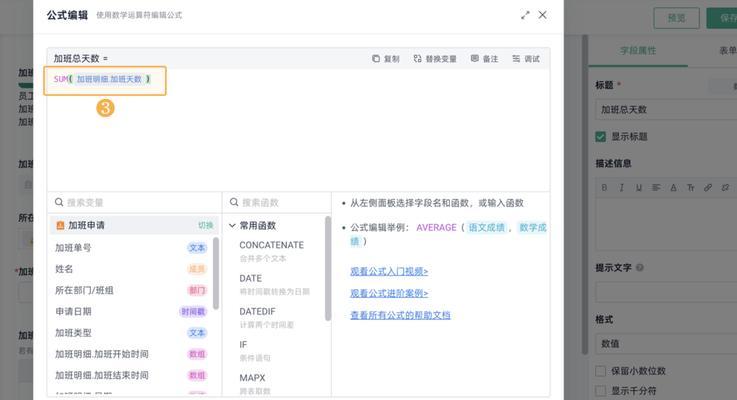Focus the 搜索变量 search field

(134, 202)
